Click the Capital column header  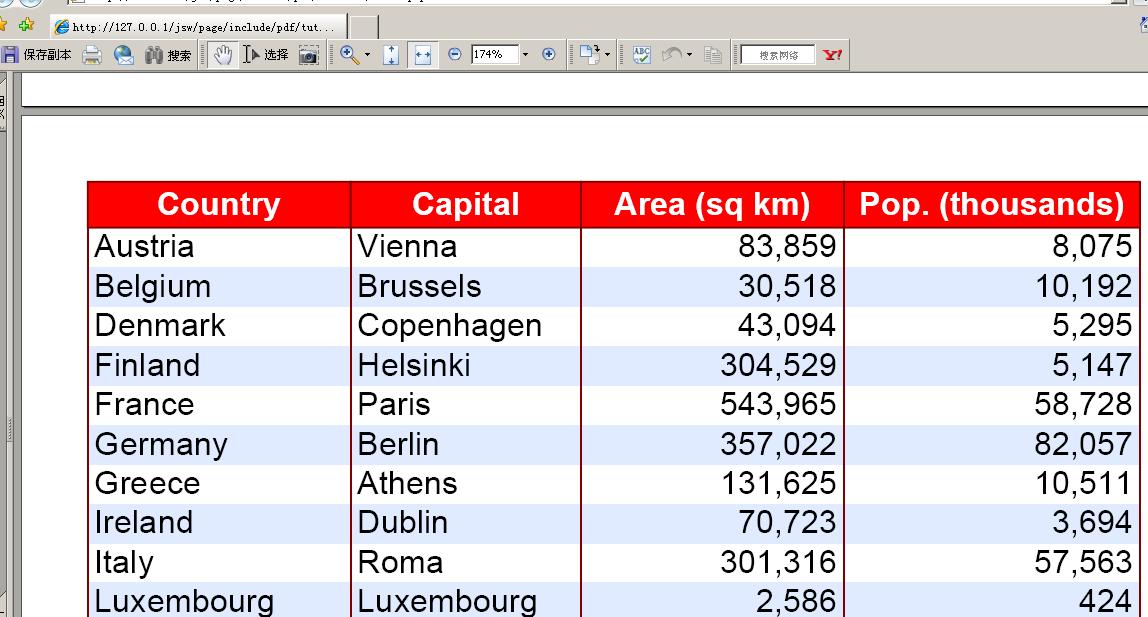(x=466, y=204)
